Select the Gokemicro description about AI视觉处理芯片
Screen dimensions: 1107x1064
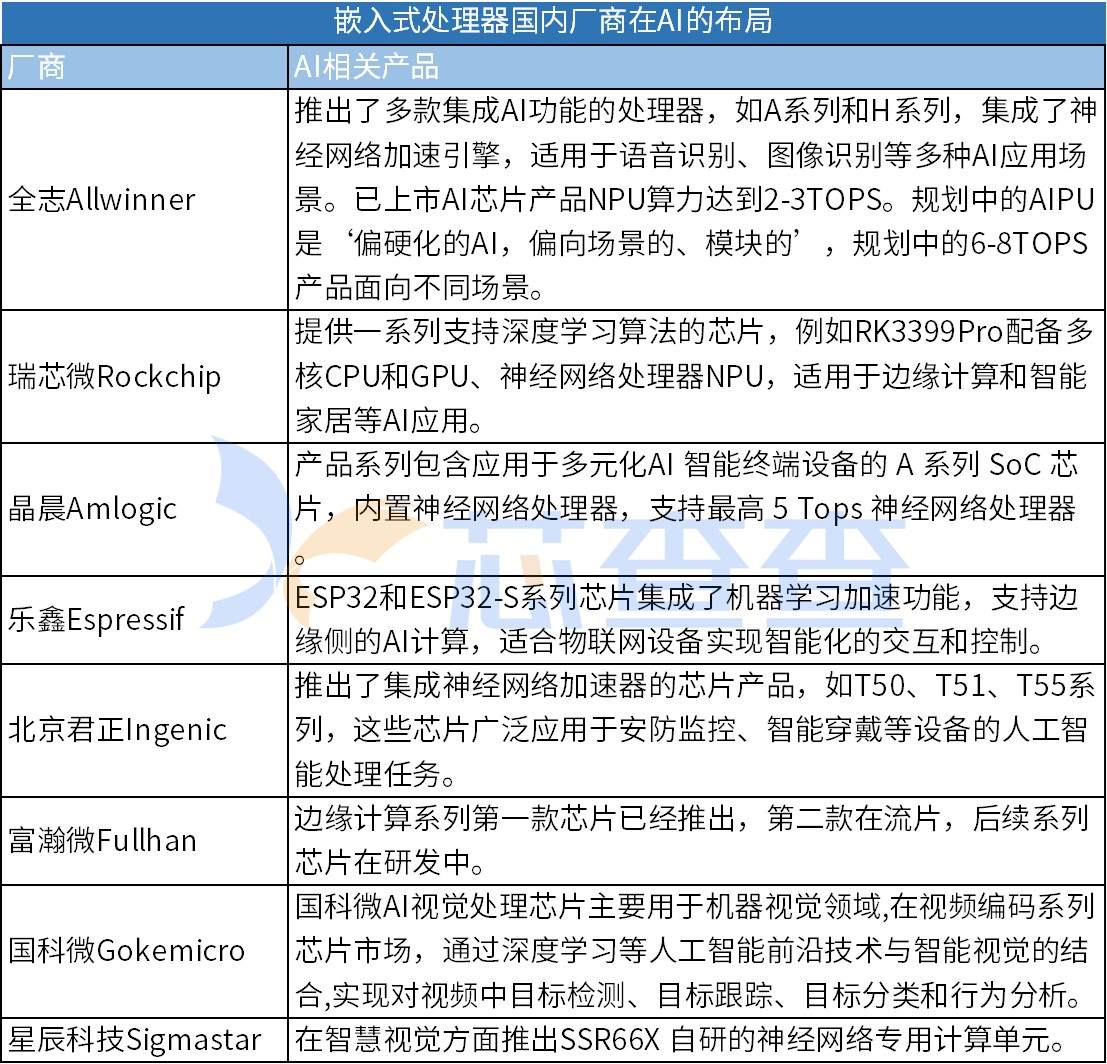pos(695,950)
